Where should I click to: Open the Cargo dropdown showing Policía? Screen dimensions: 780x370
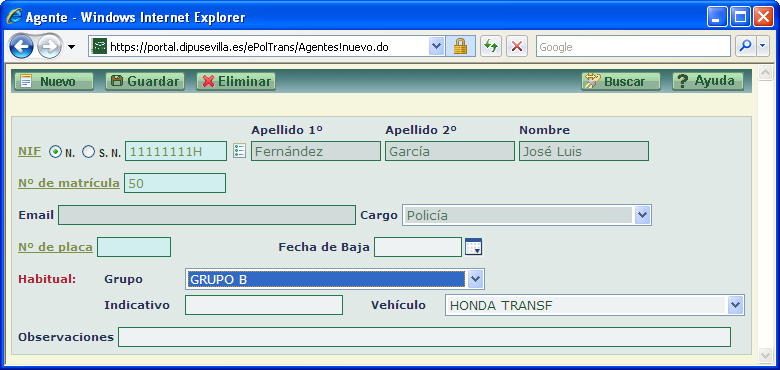[527, 215]
